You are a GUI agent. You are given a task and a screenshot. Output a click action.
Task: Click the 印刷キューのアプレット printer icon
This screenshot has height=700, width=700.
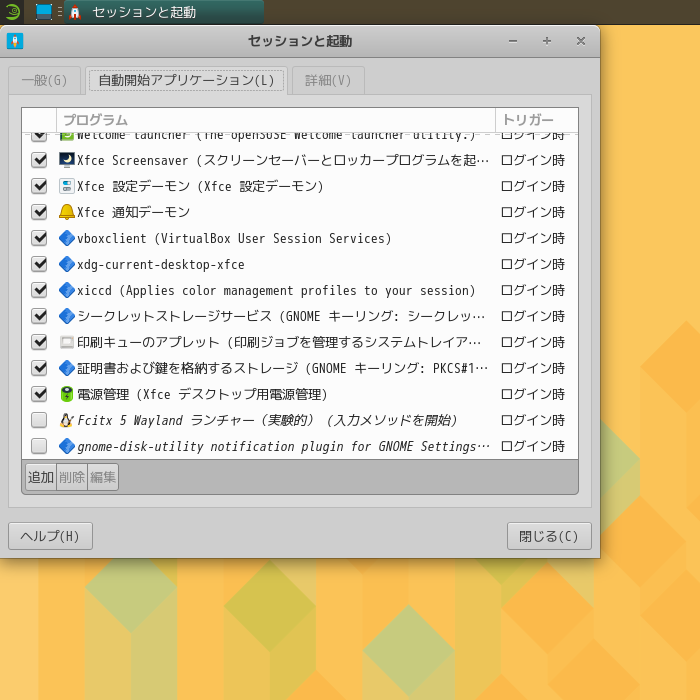pyautogui.click(x=67, y=342)
